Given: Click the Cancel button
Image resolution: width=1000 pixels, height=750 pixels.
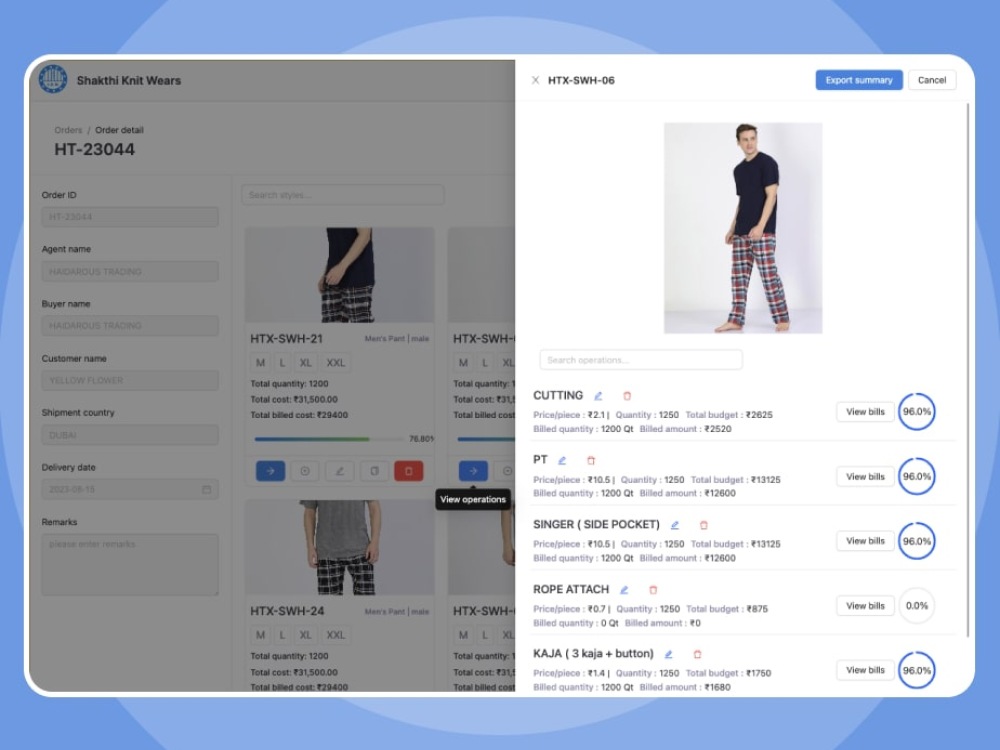Looking at the screenshot, I should coord(932,80).
